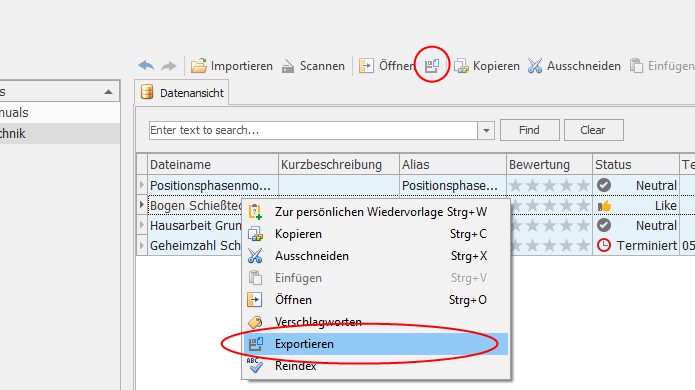Viewport: 695px width, 390px height.
Task: Click the Kopieren toolbar icon
Action: point(461,66)
